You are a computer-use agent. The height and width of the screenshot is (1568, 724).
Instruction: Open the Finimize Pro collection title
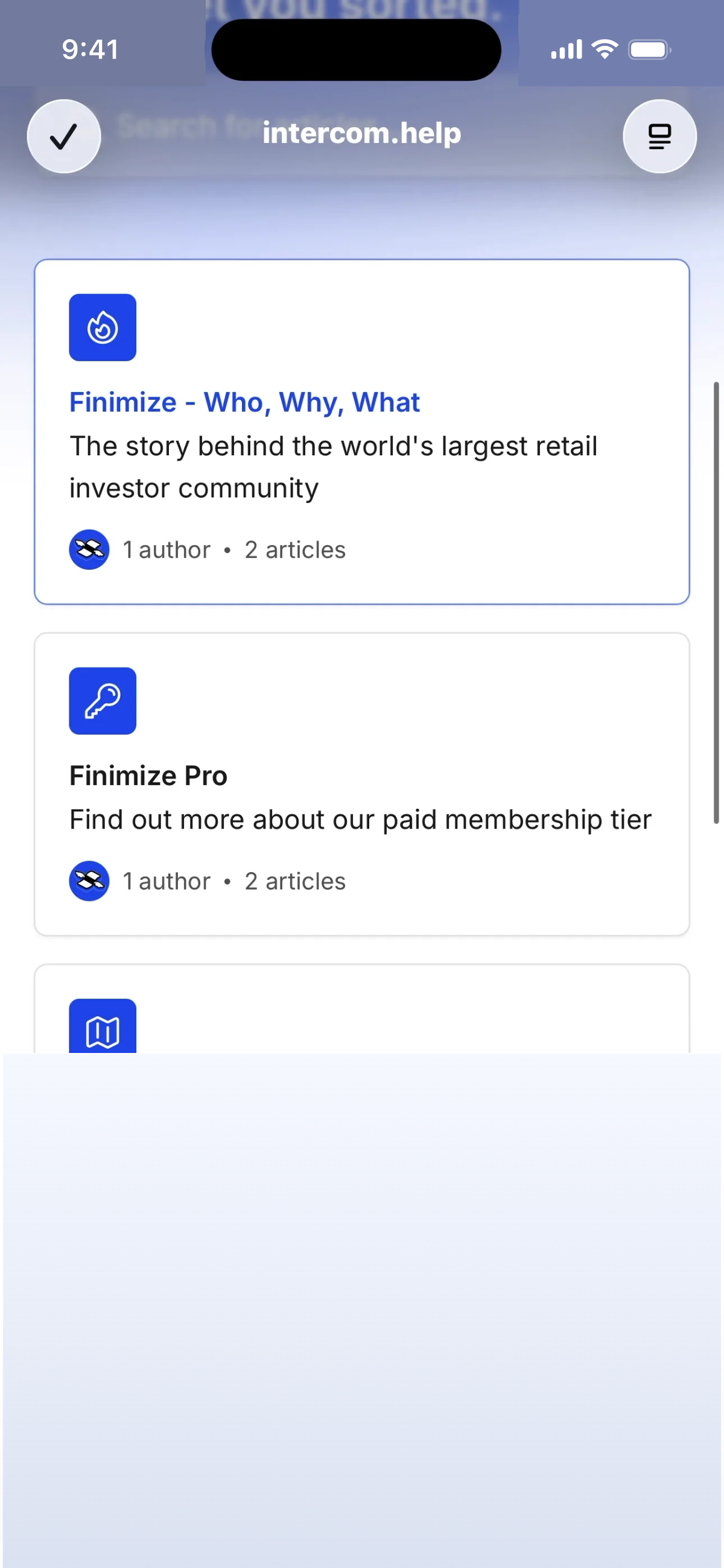tap(148, 776)
